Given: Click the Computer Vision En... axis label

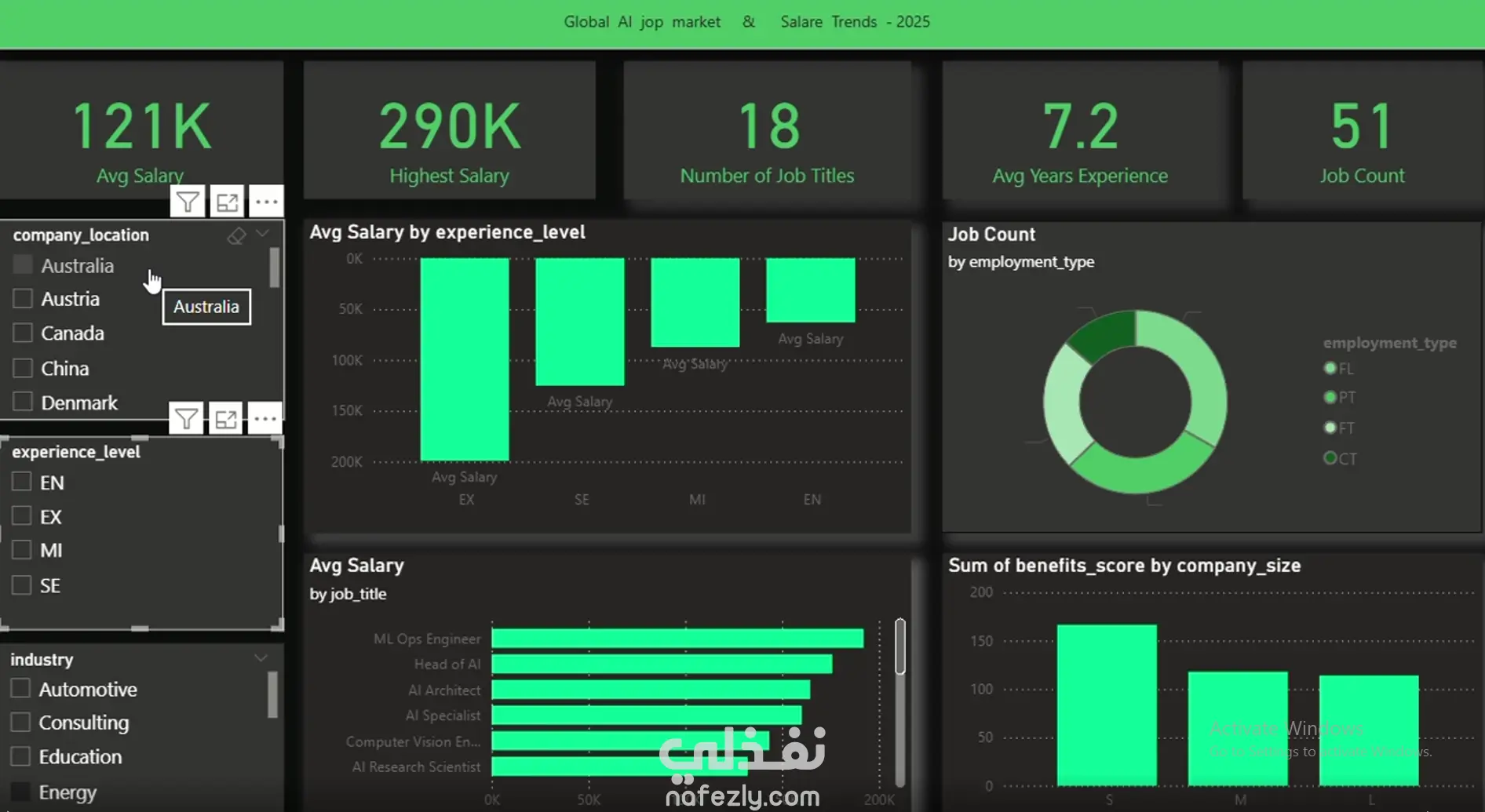Looking at the screenshot, I should pyautogui.click(x=413, y=741).
